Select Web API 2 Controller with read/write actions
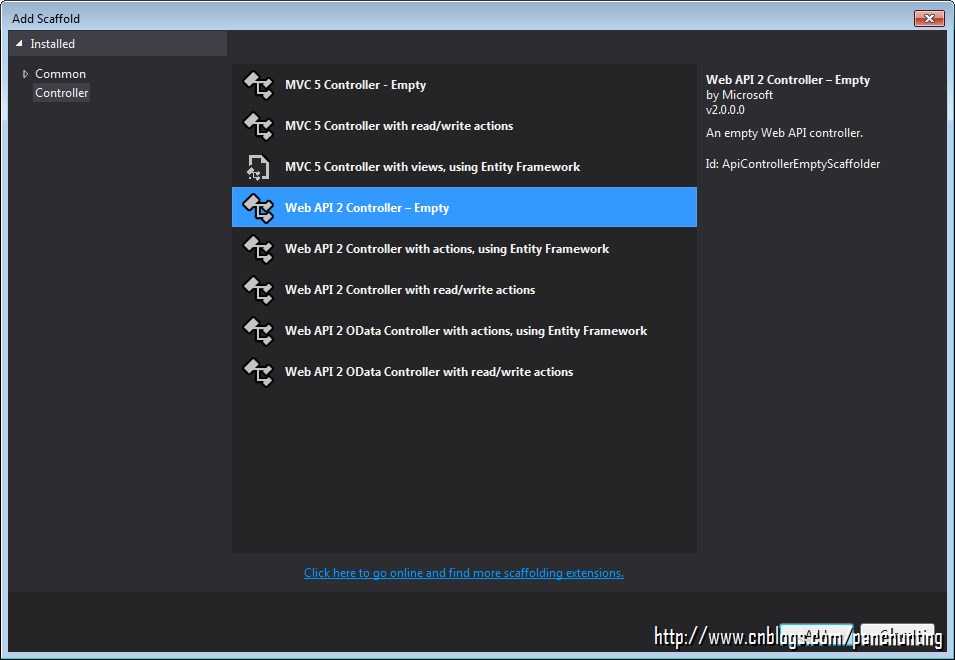 tap(464, 289)
